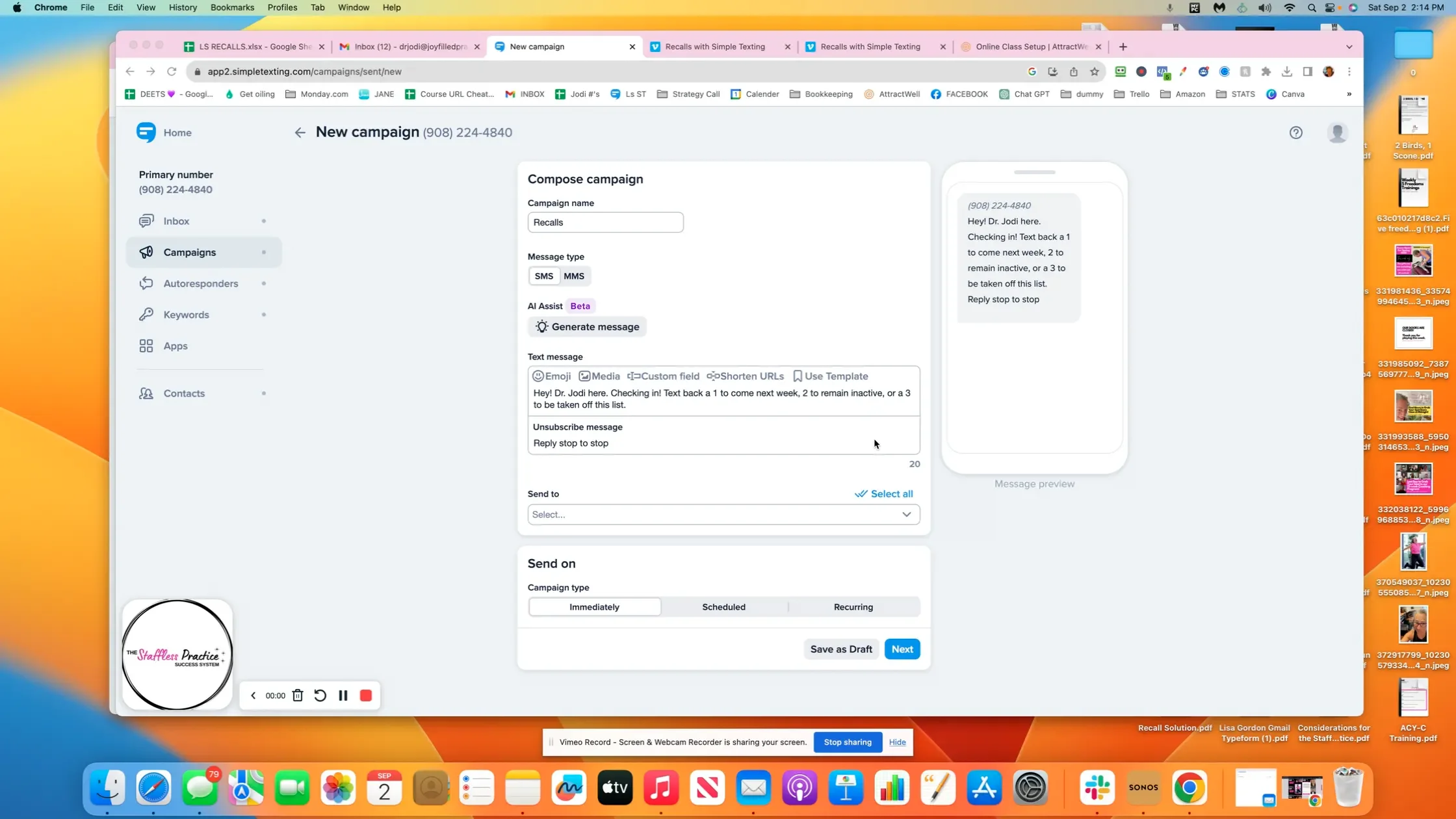Restart the recording with circular arrow
This screenshot has width=1456, height=819.
click(320, 695)
